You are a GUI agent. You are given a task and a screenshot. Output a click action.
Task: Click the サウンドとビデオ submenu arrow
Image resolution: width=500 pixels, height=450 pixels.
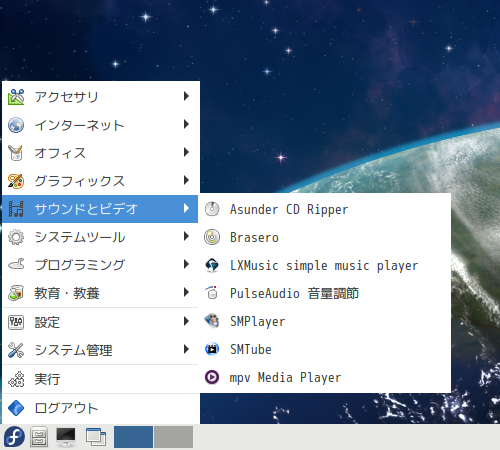(186, 208)
